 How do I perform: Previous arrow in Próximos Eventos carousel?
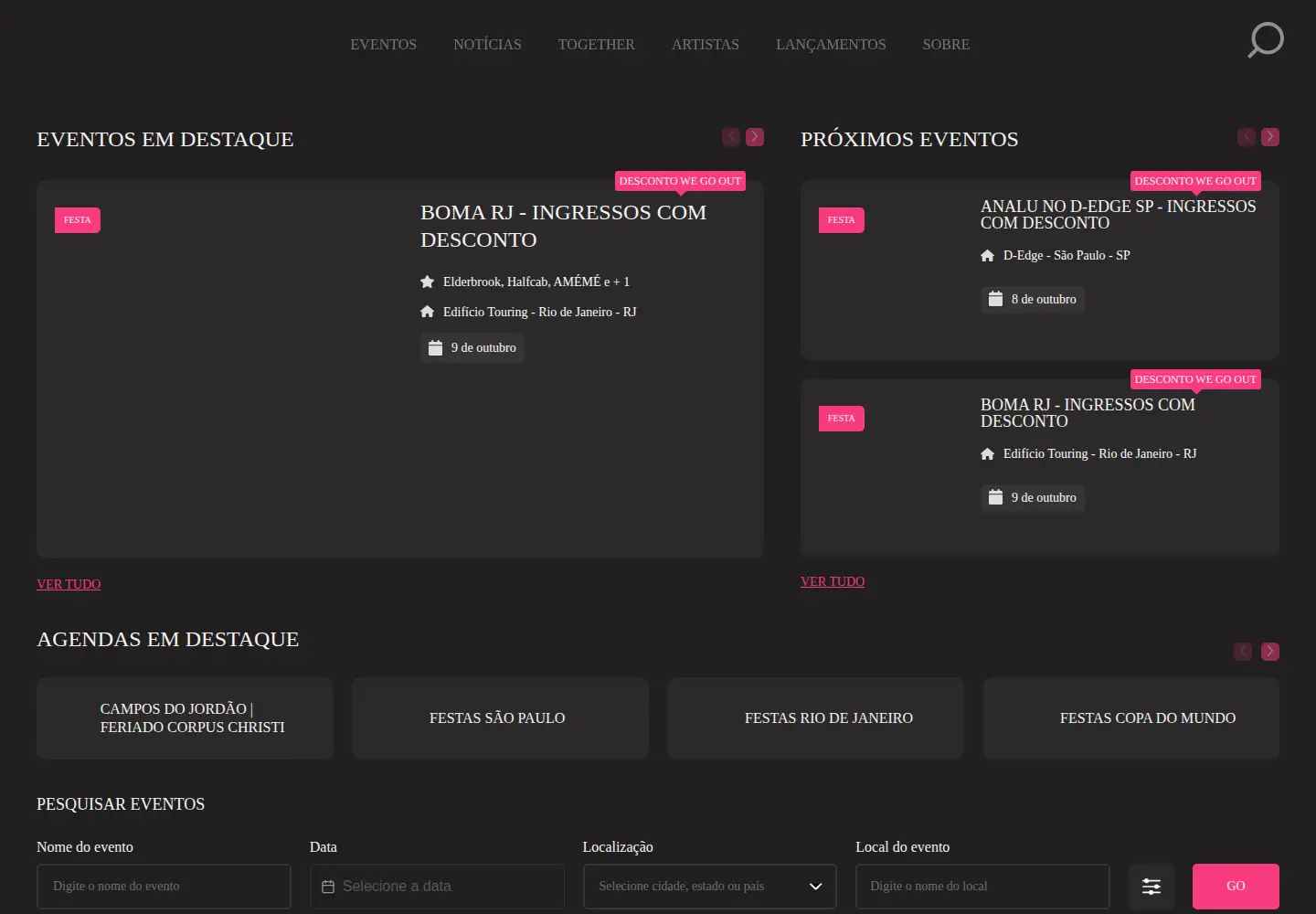pyautogui.click(x=1247, y=137)
